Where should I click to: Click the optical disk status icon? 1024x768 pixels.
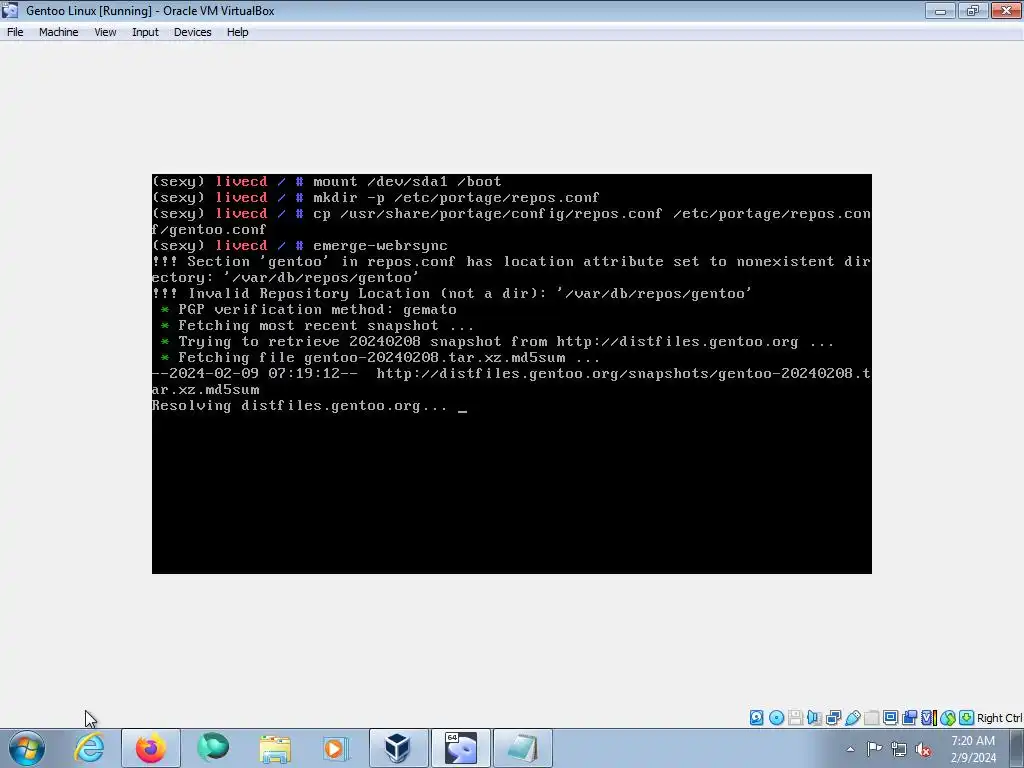776,718
